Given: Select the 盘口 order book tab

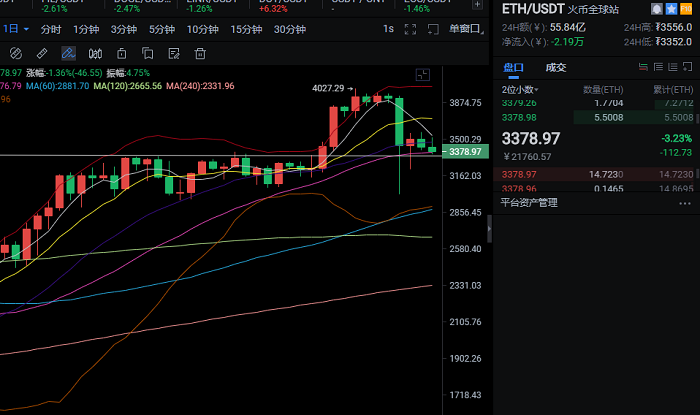Looking at the screenshot, I should coord(512,68).
